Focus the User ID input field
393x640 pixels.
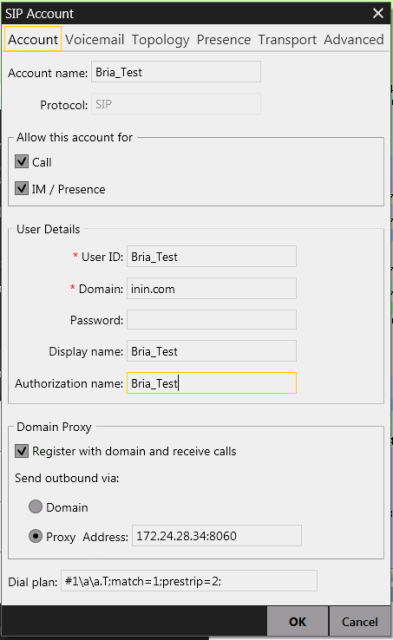click(x=211, y=256)
